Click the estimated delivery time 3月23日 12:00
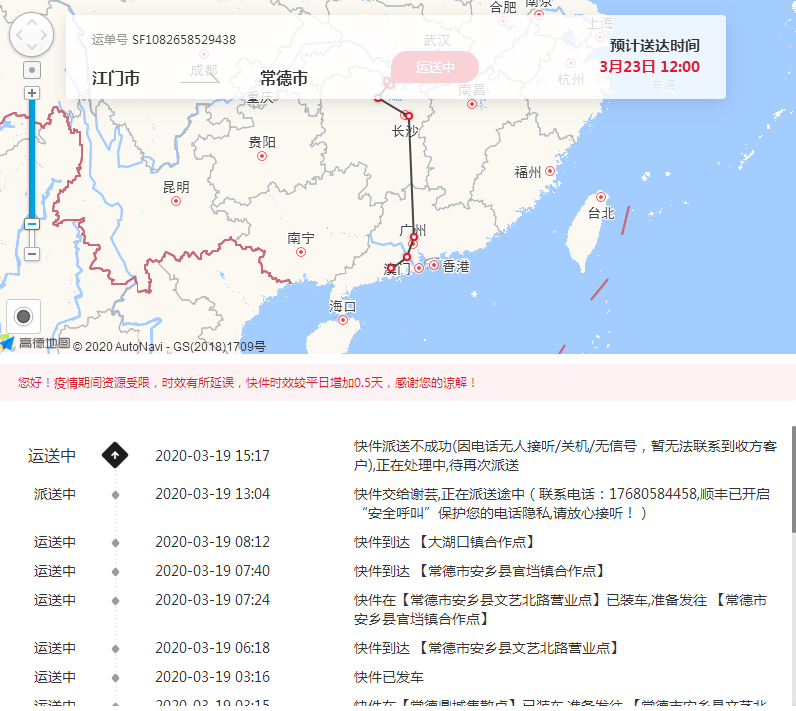796x711 pixels. click(x=649, y=66)
